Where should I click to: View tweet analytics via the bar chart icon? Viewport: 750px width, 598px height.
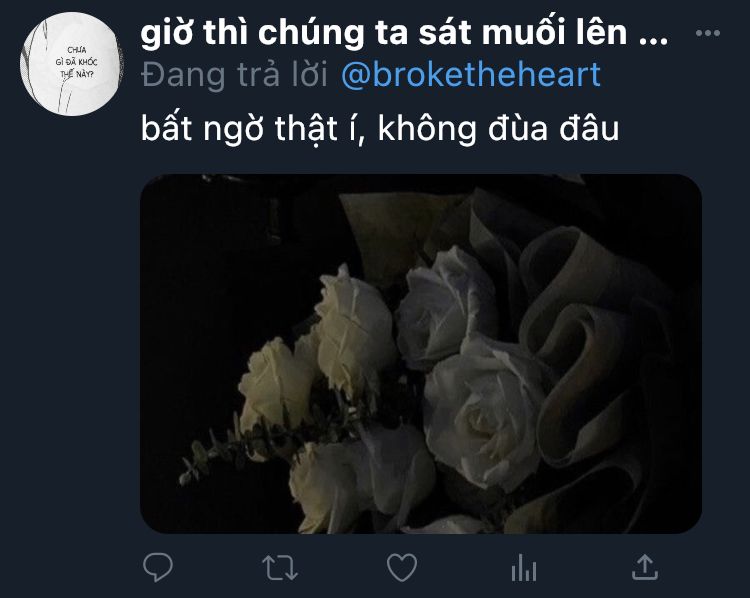click(x=524, y=568)
